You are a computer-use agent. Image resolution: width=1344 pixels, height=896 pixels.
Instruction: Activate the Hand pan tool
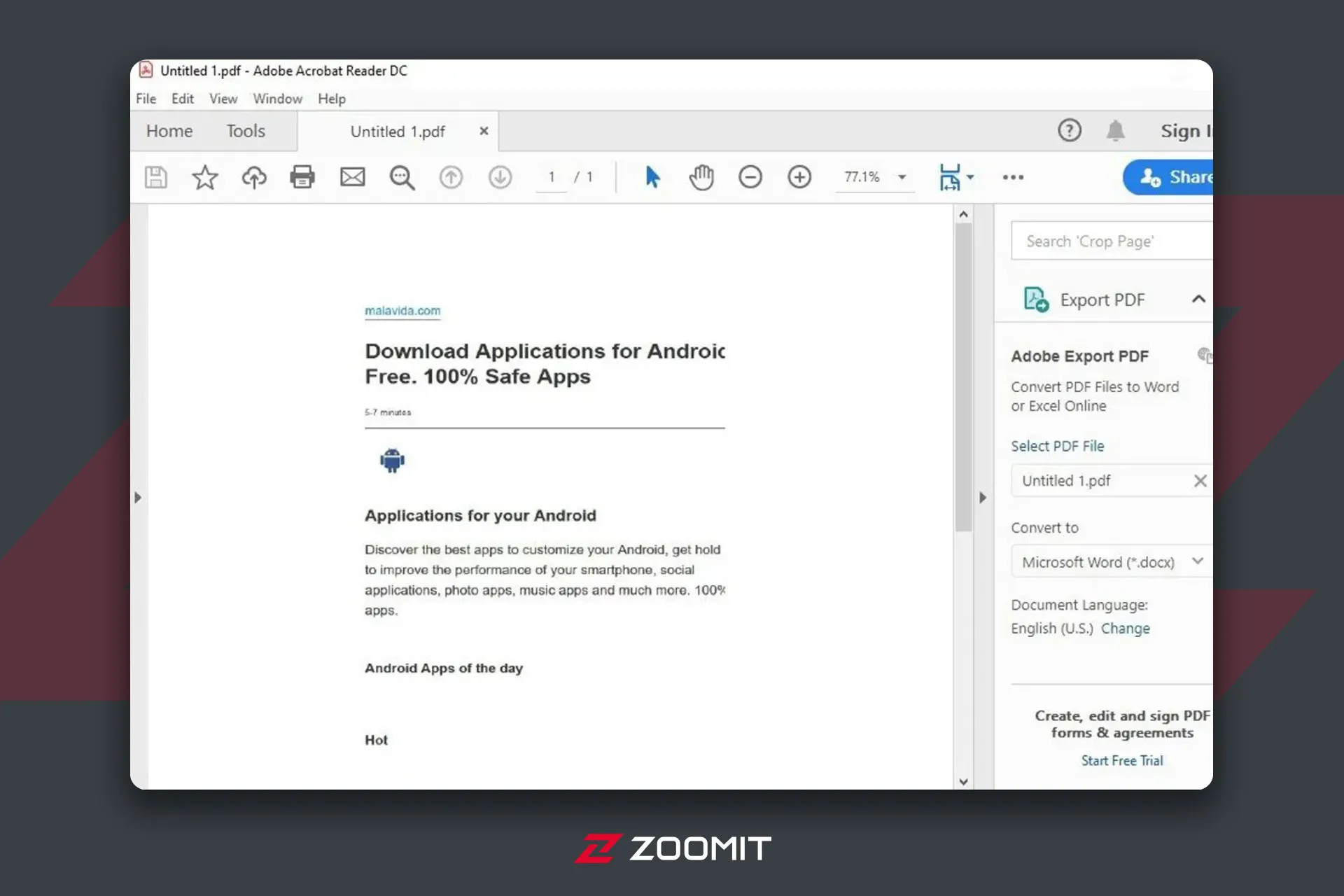(x=701, y=177)
